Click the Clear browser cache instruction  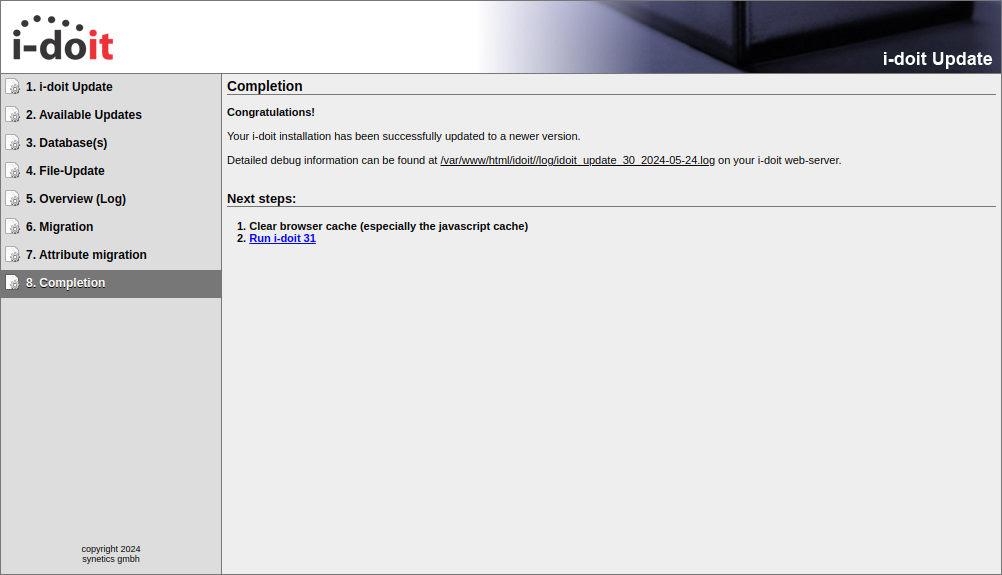(x=389, y=226)
